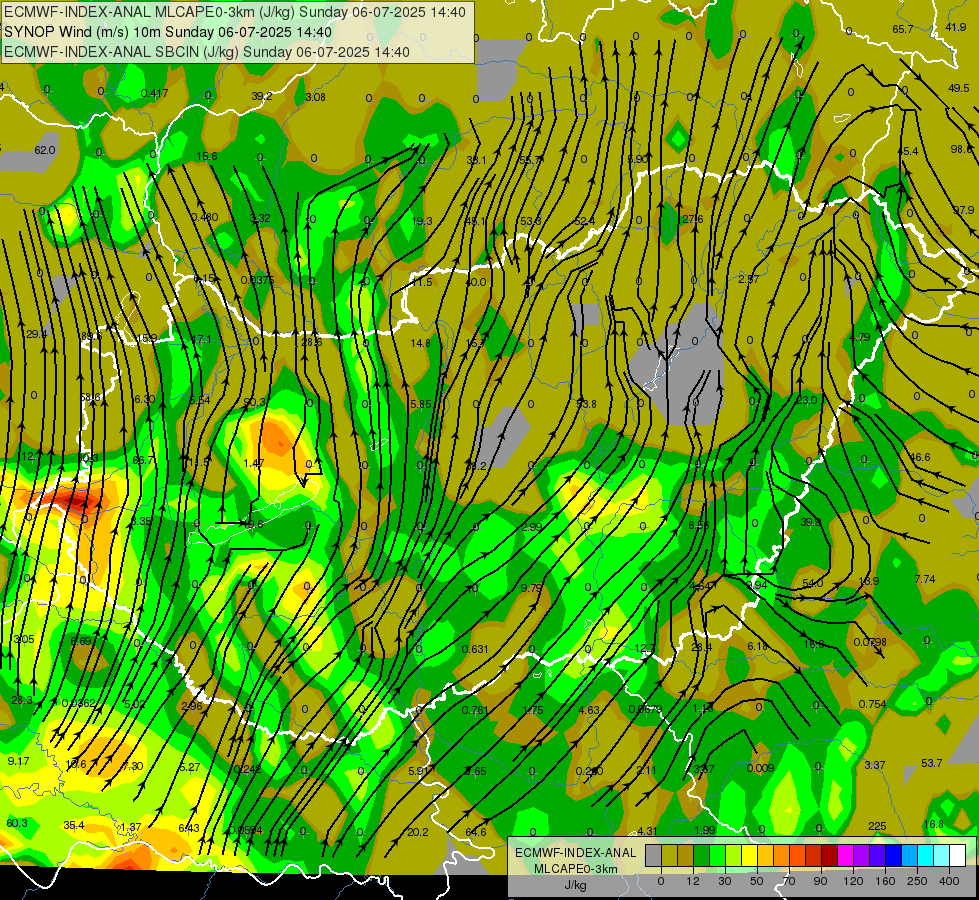Click the map value 2.99
Viewport: 979px width, 900px height.
click(x=531, y=527)
